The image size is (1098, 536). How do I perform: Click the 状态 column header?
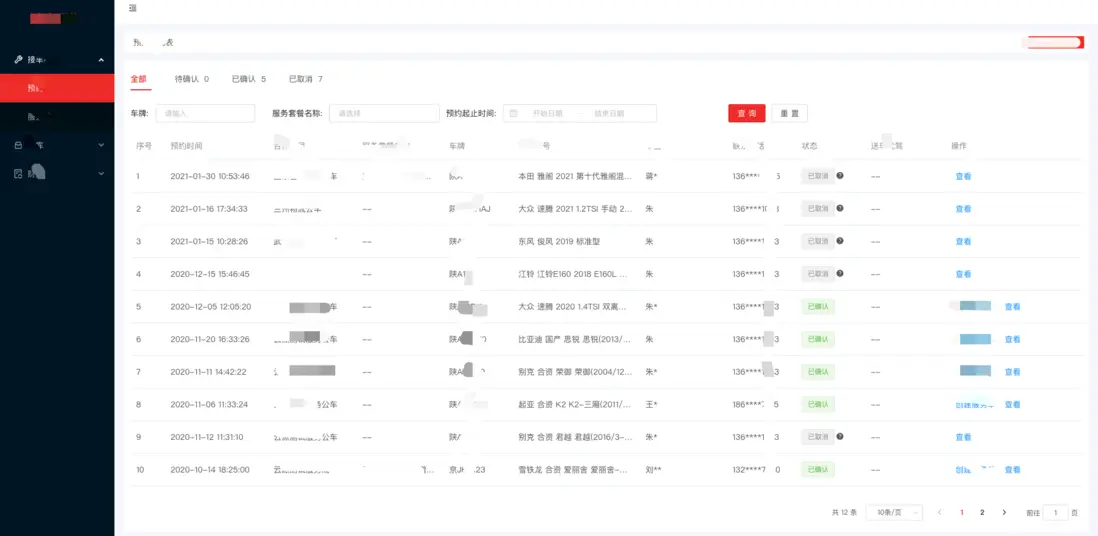[x=809, y=146]
